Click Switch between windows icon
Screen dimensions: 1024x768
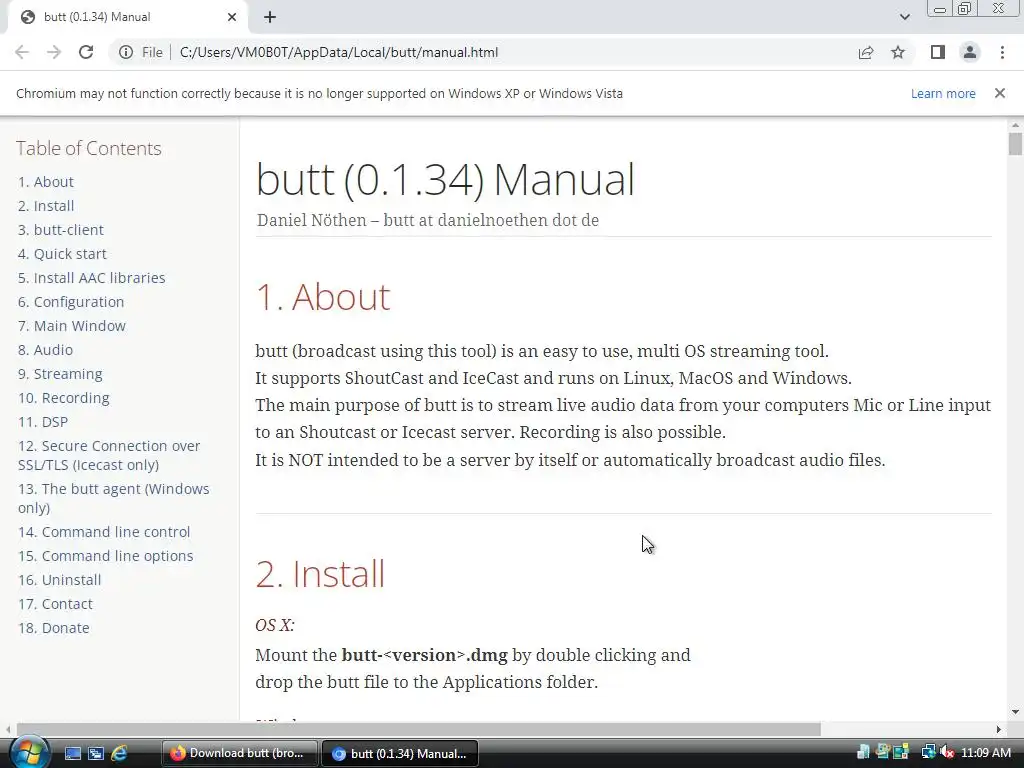point(96,754)
